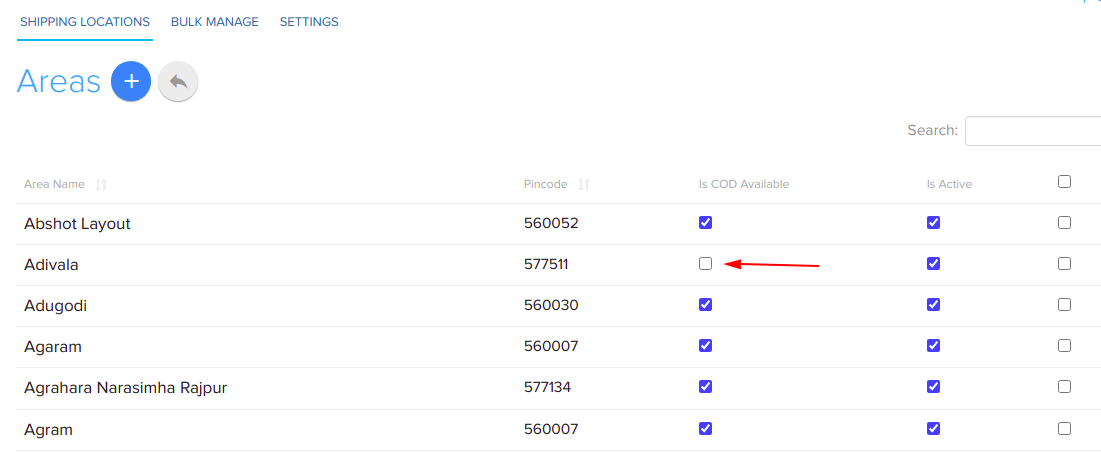Click the Agram area name

[x=48, y=430]
